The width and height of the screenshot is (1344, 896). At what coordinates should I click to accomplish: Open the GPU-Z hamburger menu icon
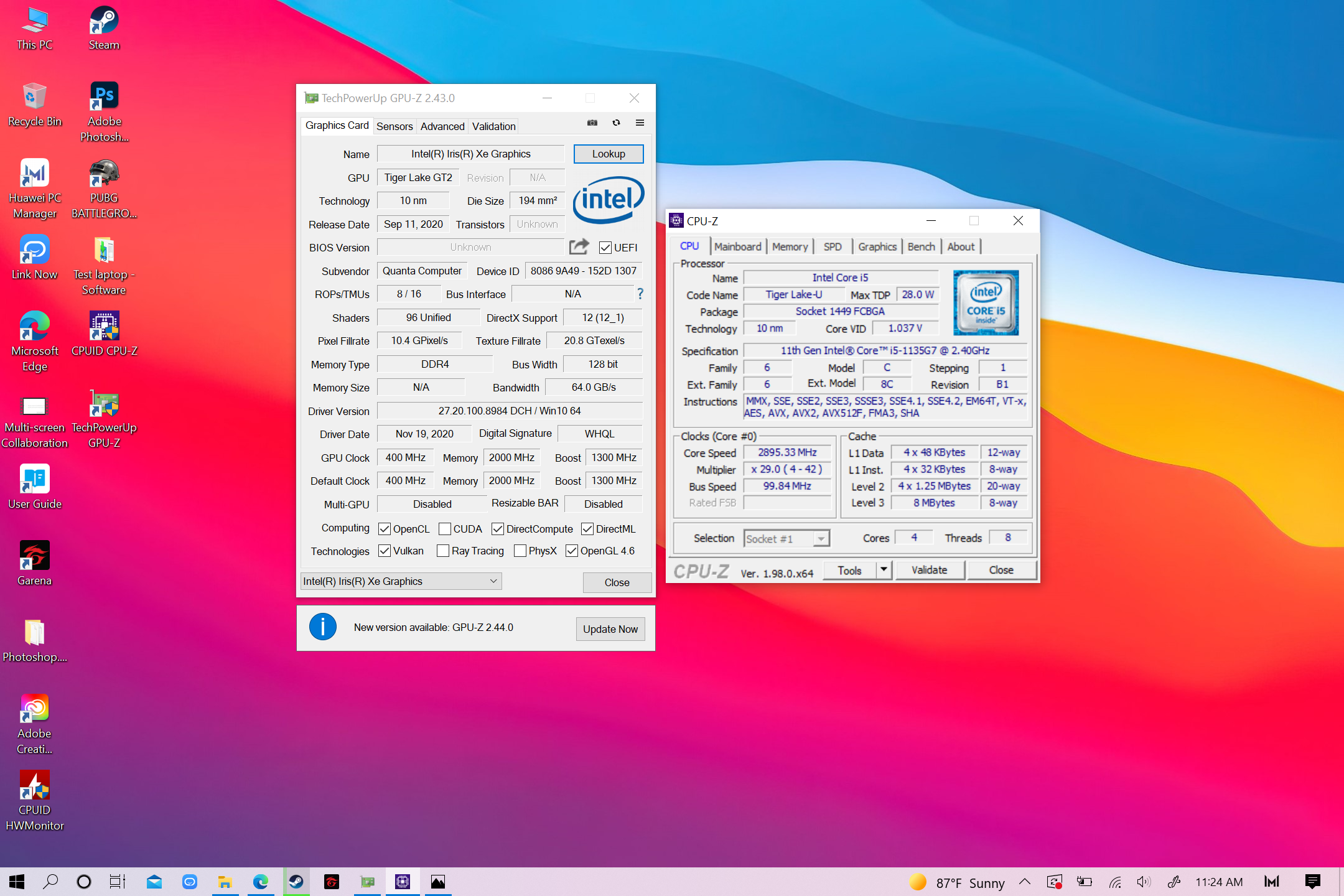point(640,123)
